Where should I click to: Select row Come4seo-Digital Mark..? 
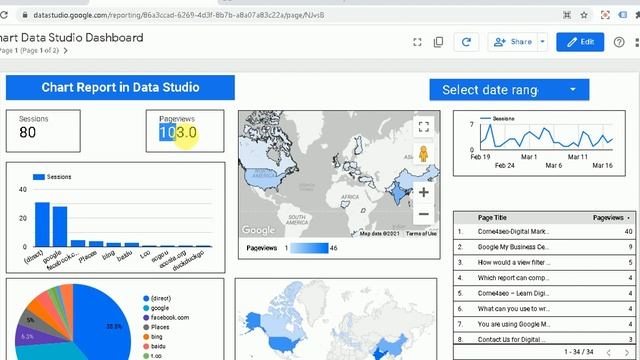pyautogui.click(x=544, y=231)
